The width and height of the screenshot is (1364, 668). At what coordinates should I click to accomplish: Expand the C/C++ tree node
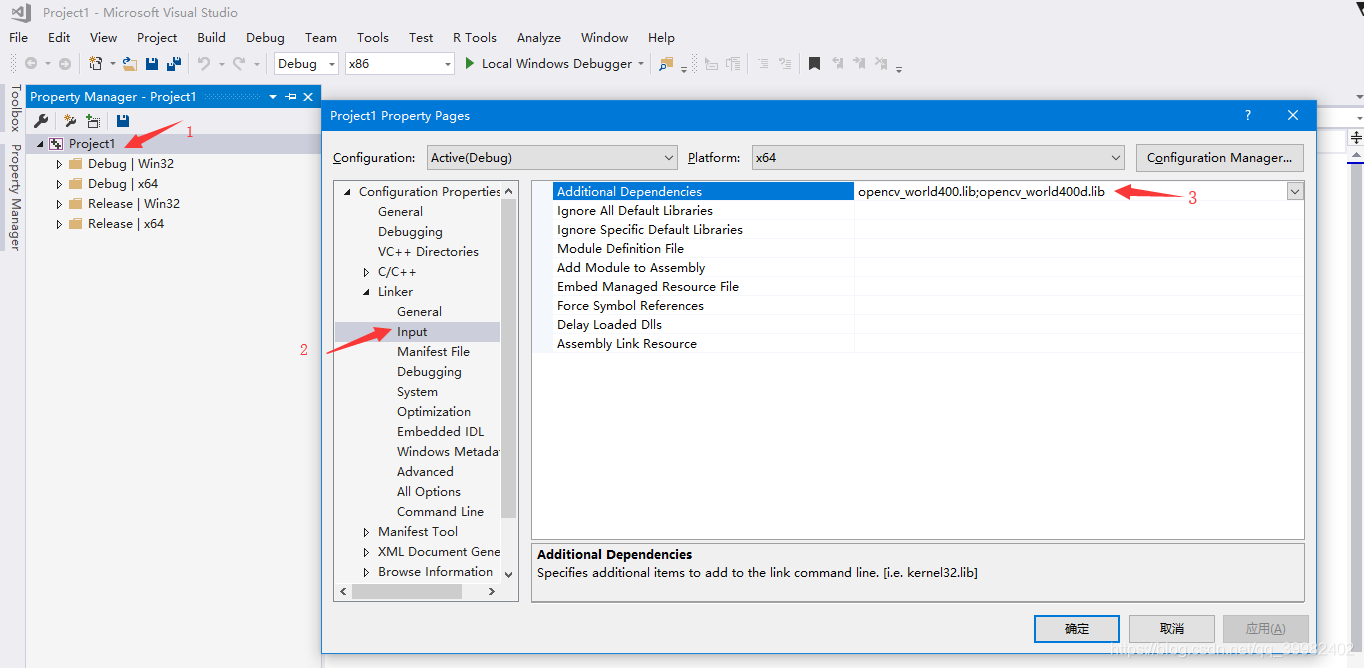click(x=366, y=272)
